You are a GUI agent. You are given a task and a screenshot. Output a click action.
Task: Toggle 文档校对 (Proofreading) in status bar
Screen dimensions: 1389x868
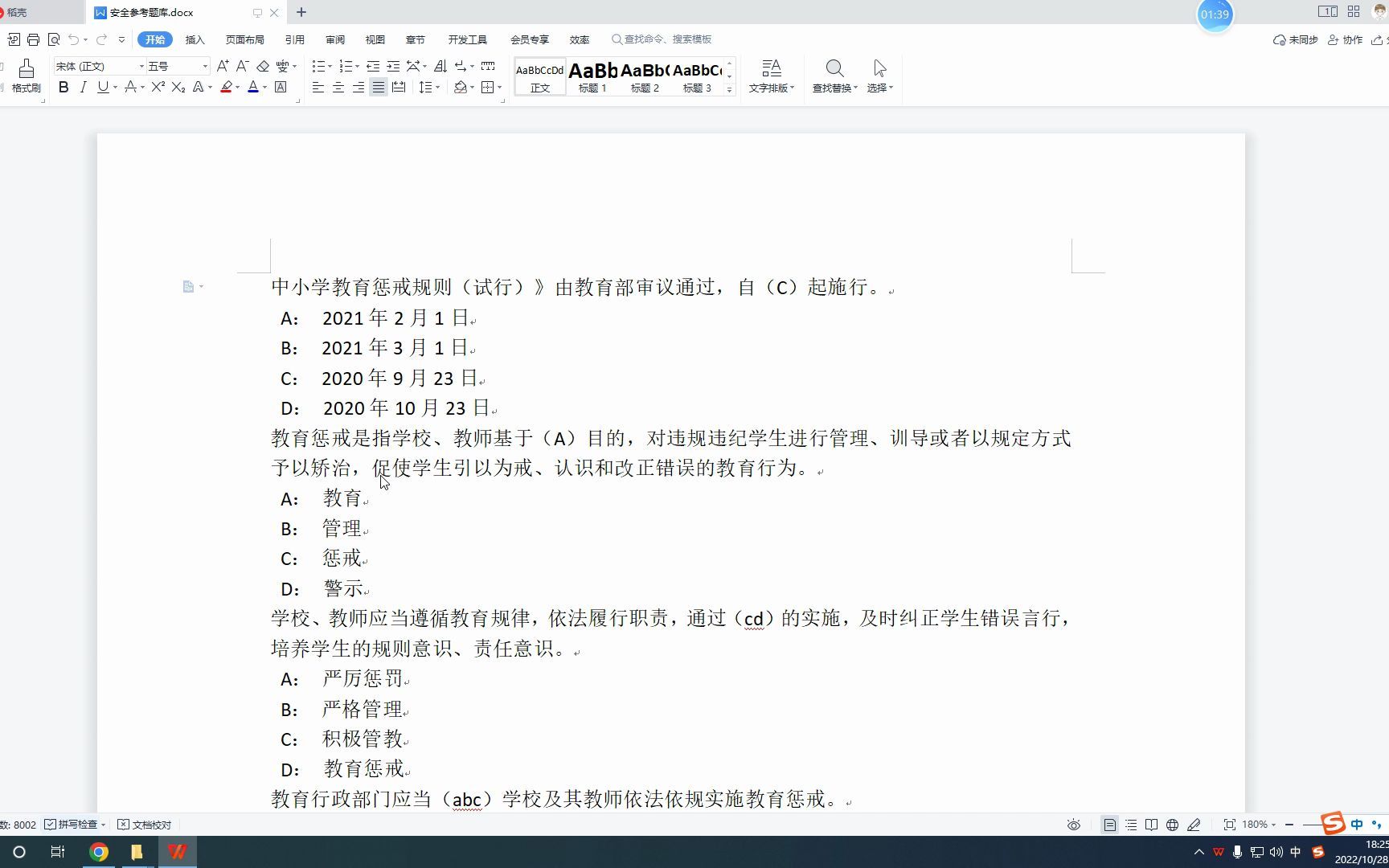[x=145, y=825]
